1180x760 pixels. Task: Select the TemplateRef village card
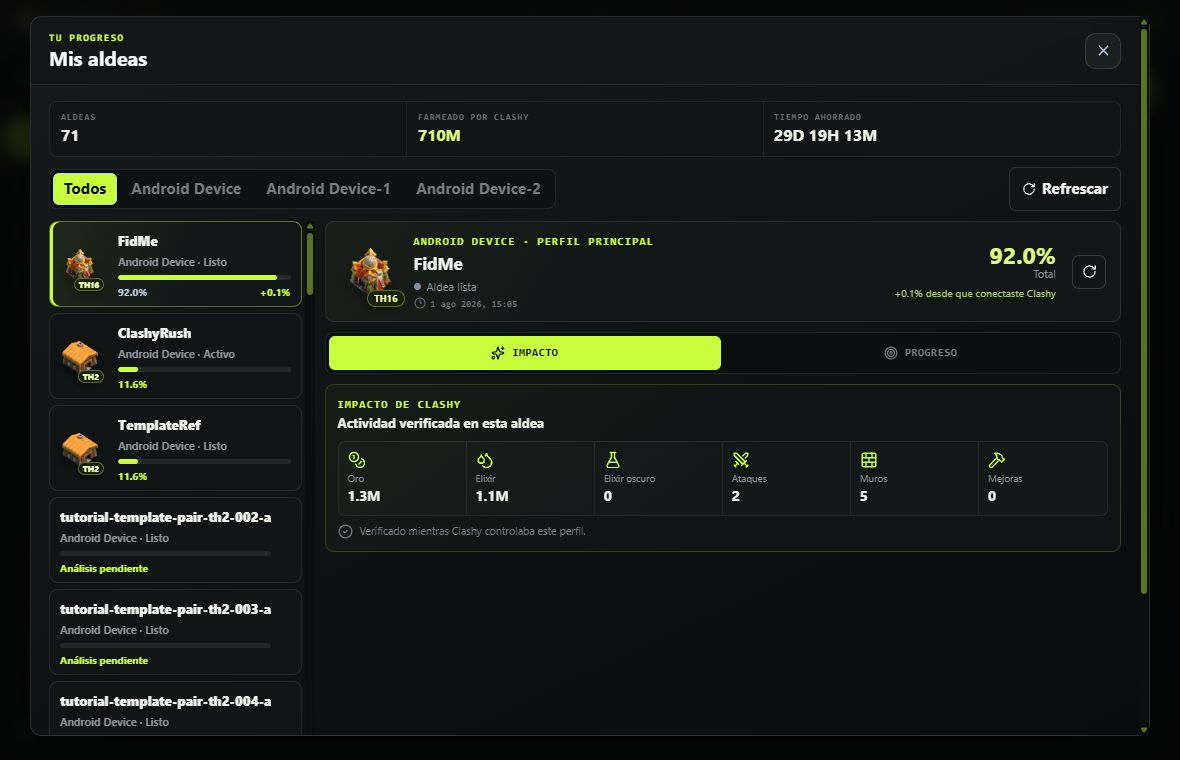click(175, 448)
